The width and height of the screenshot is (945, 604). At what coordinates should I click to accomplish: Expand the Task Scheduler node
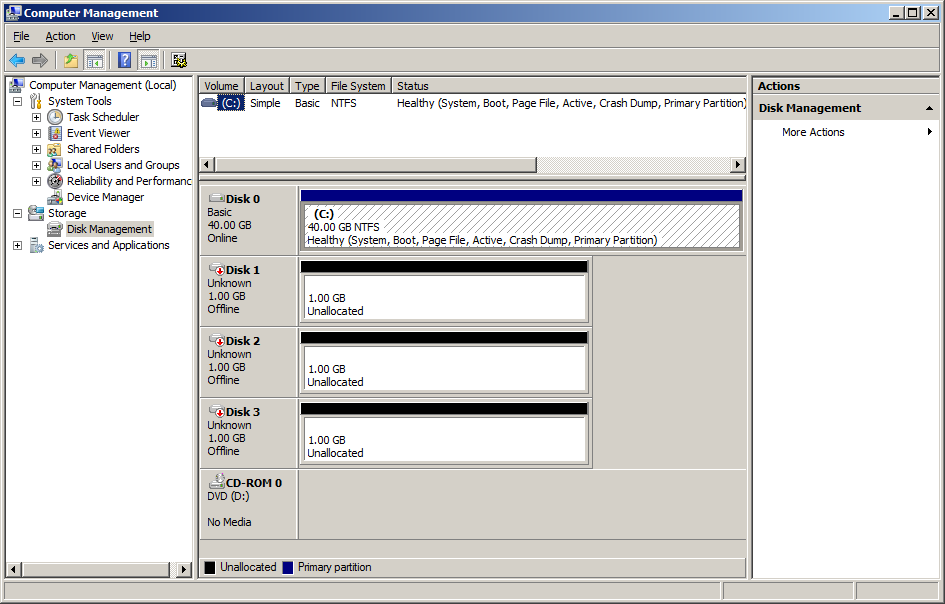(x=36, y=117)
